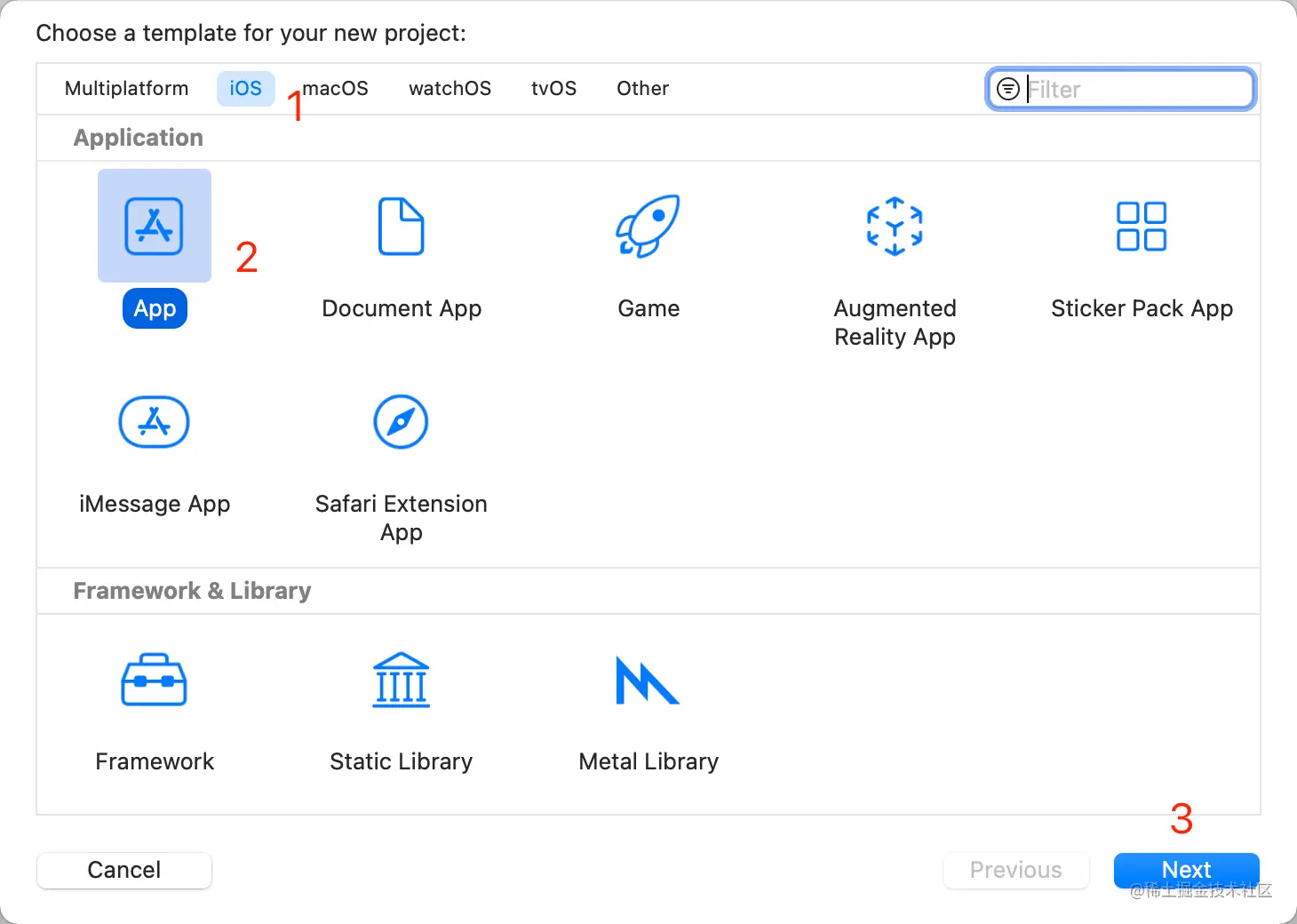Select the Framework template
The height and width of the screenshot is (924, 1297).
click(155, 680)
